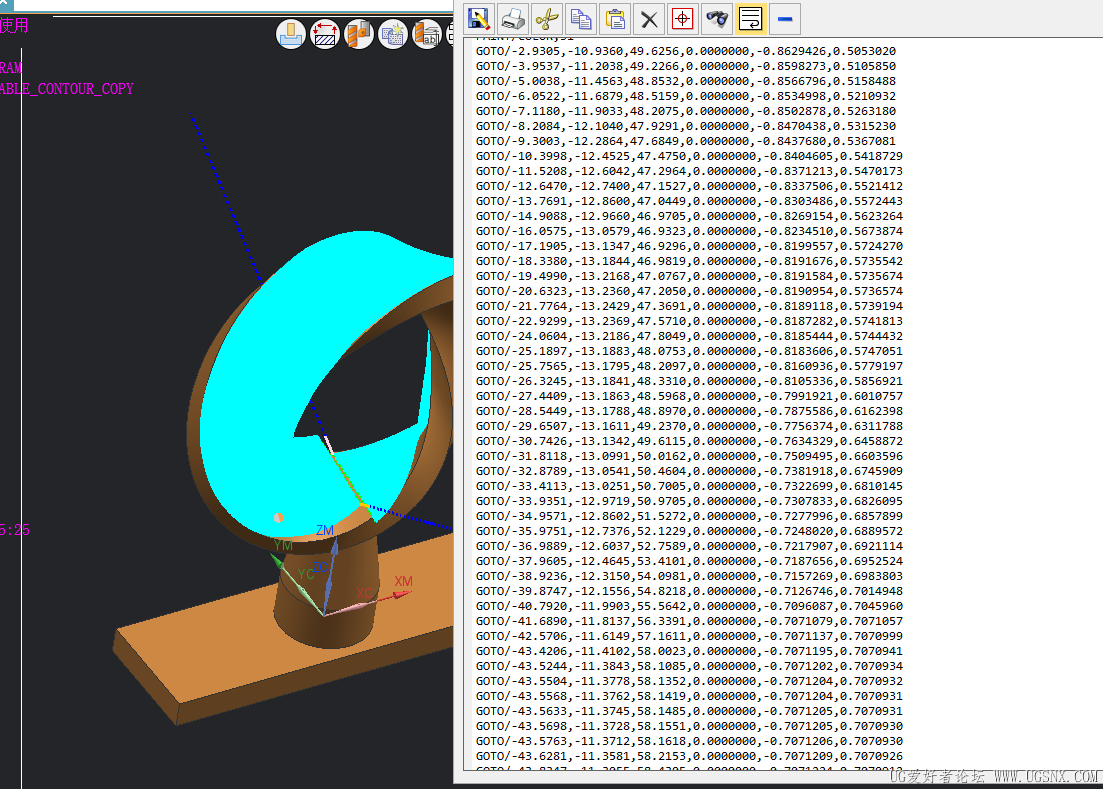Select the line starting GOTO/-10.3998

coord(689,156)
